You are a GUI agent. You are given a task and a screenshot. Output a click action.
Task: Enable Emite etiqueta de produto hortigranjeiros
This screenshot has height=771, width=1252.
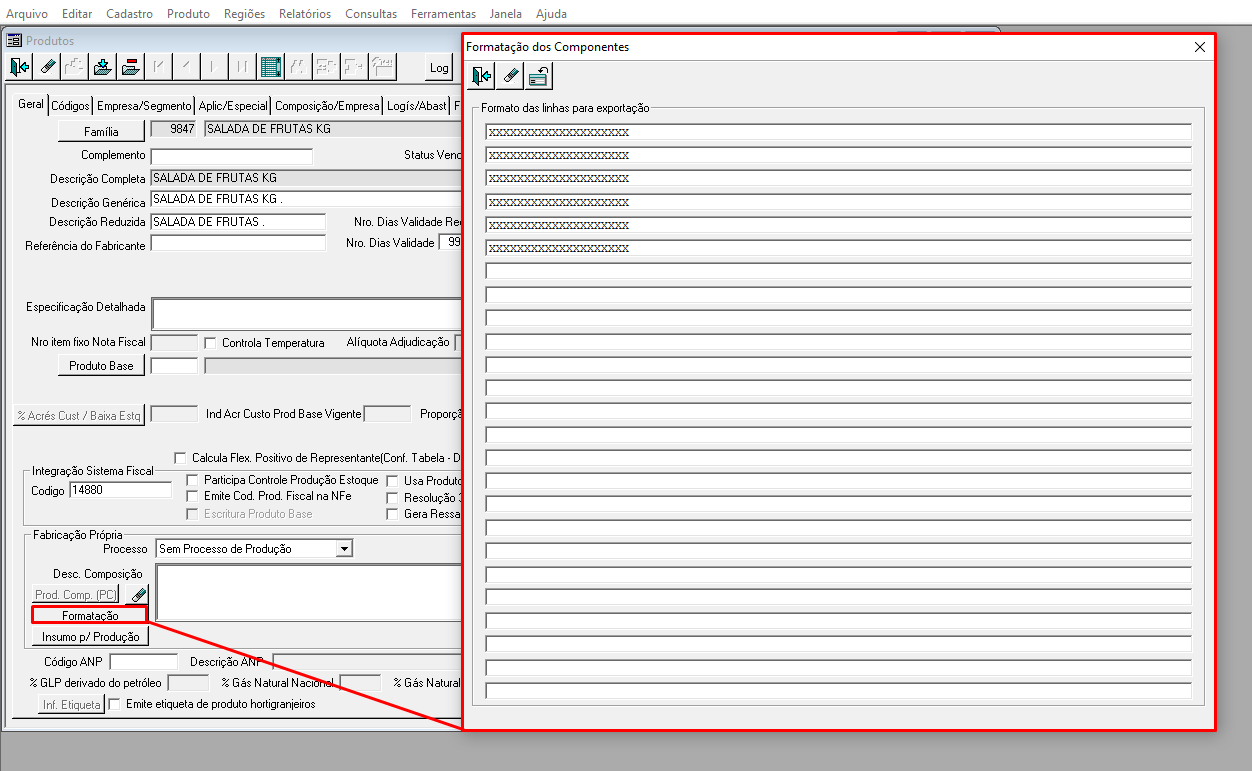pyautogui.click(x=114, y=704)
